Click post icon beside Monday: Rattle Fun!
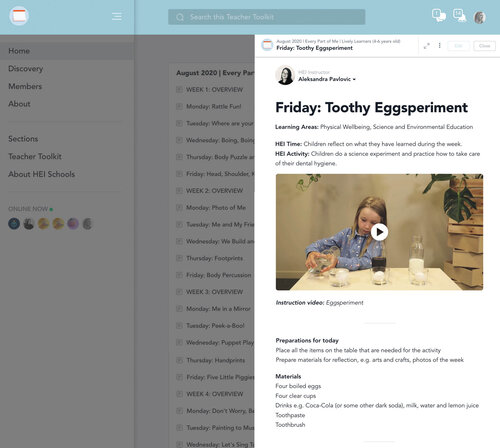Image resolution: width=500 pixels, height=448 pixels. click(179, 106)
